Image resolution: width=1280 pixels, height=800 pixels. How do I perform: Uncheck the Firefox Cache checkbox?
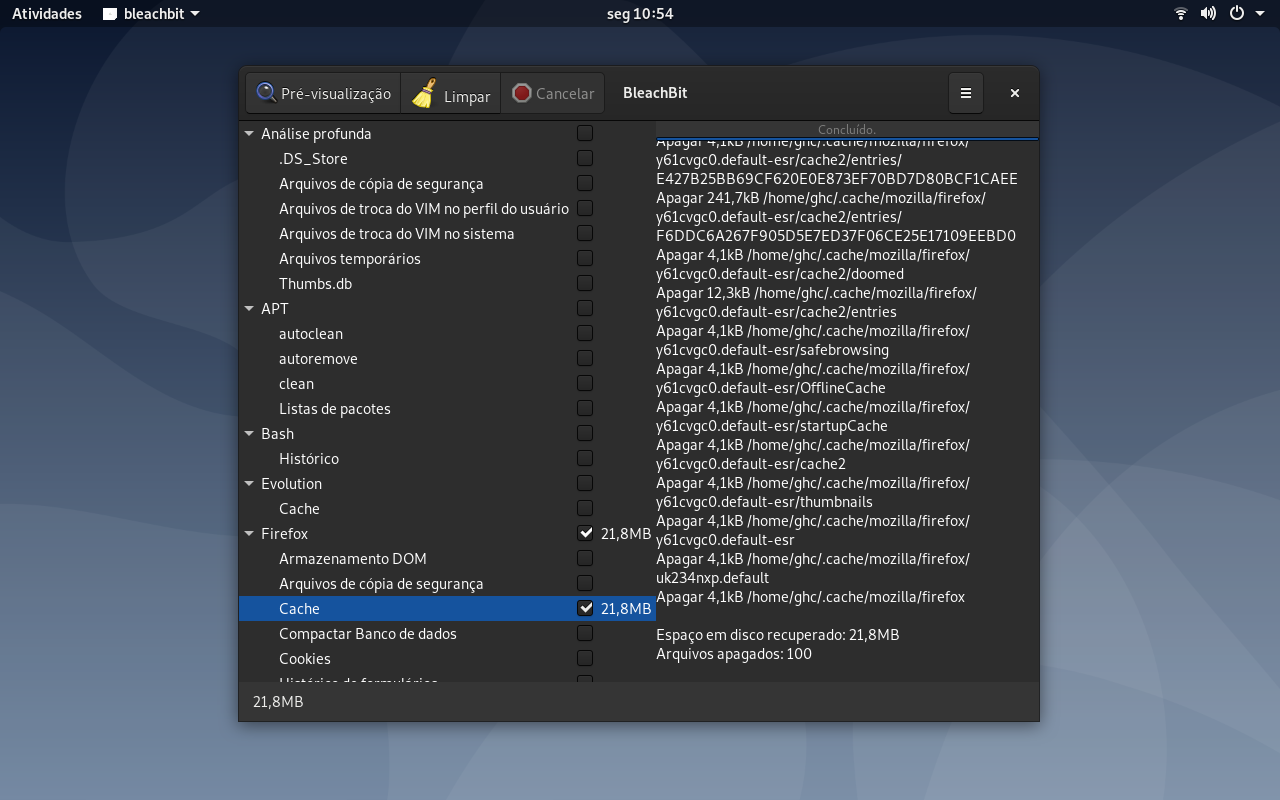[585, 608]
